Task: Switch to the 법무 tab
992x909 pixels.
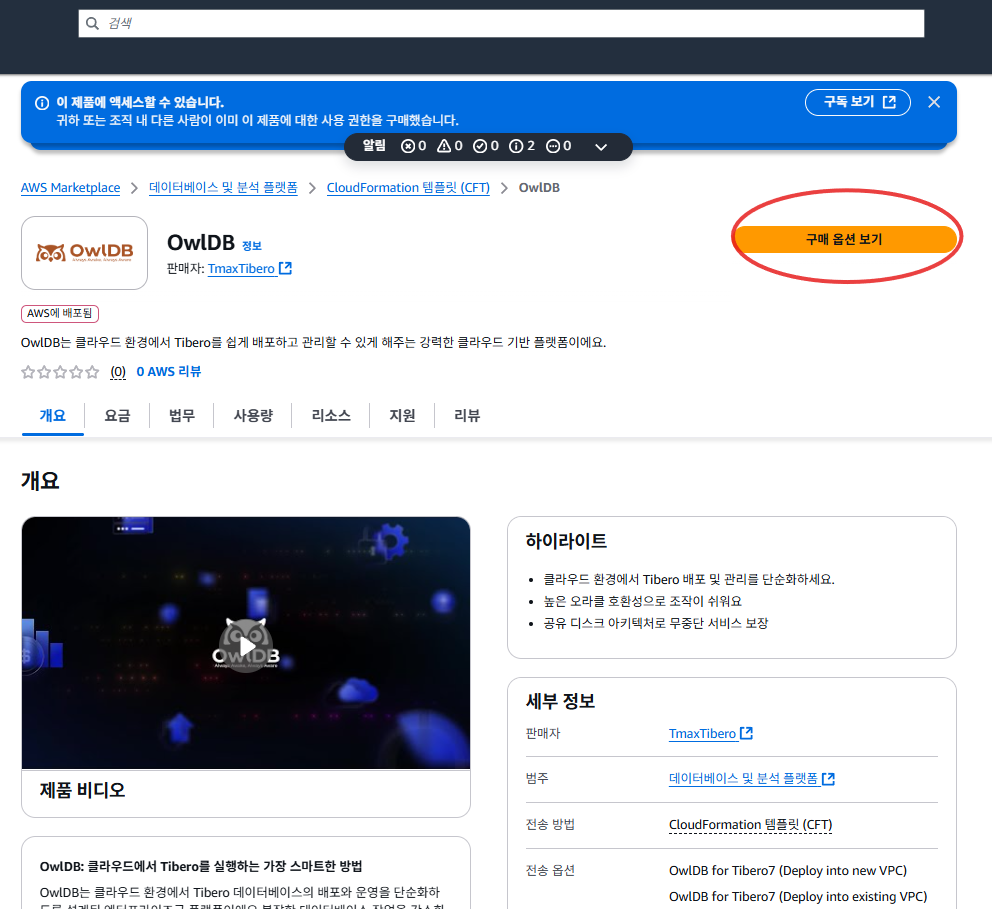Action: coord(182,416)
